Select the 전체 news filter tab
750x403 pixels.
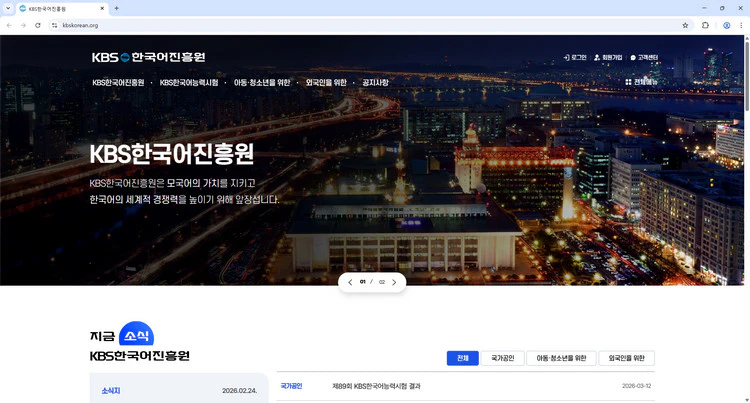click(x=463, y=358)
